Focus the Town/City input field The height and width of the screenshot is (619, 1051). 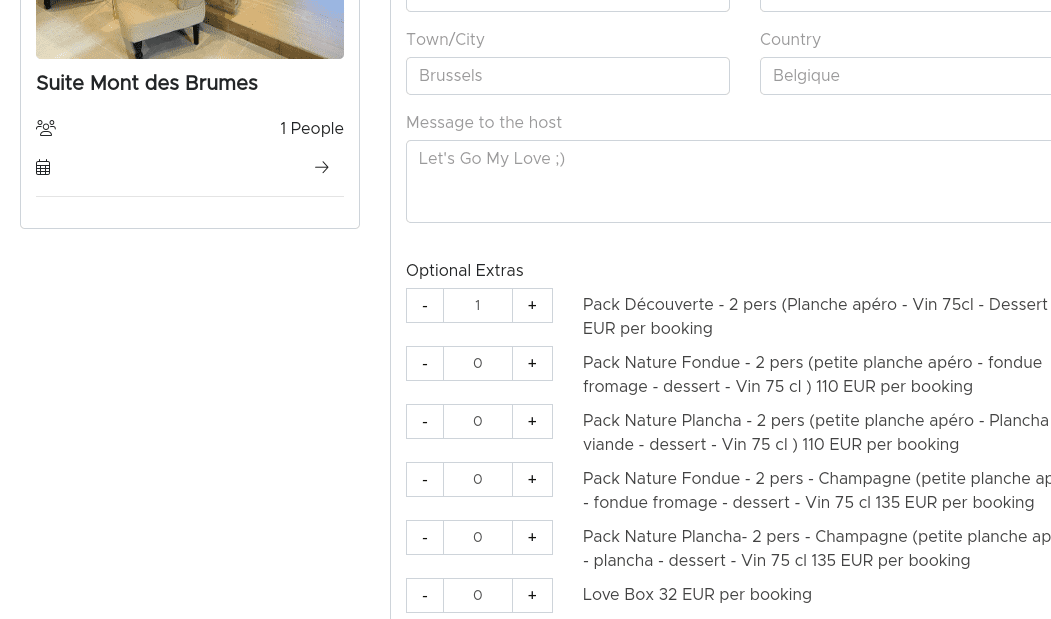pyautogui.click(x=568, y=76)
